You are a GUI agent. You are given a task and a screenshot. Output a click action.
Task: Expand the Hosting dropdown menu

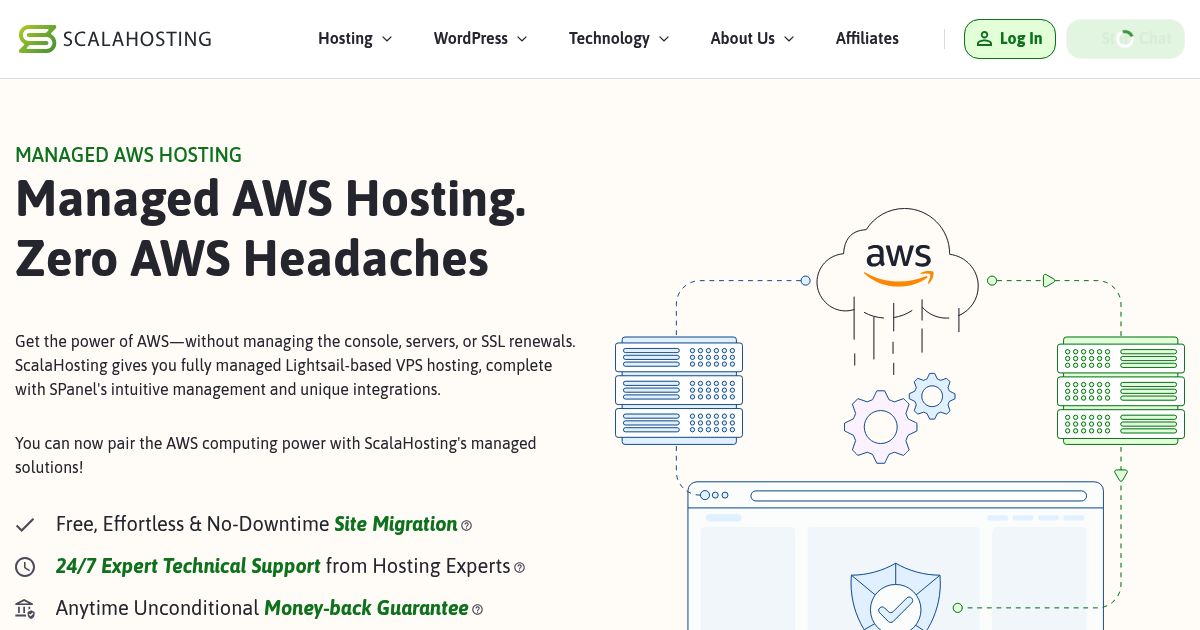pyautogui.click(x=355, y=38)
